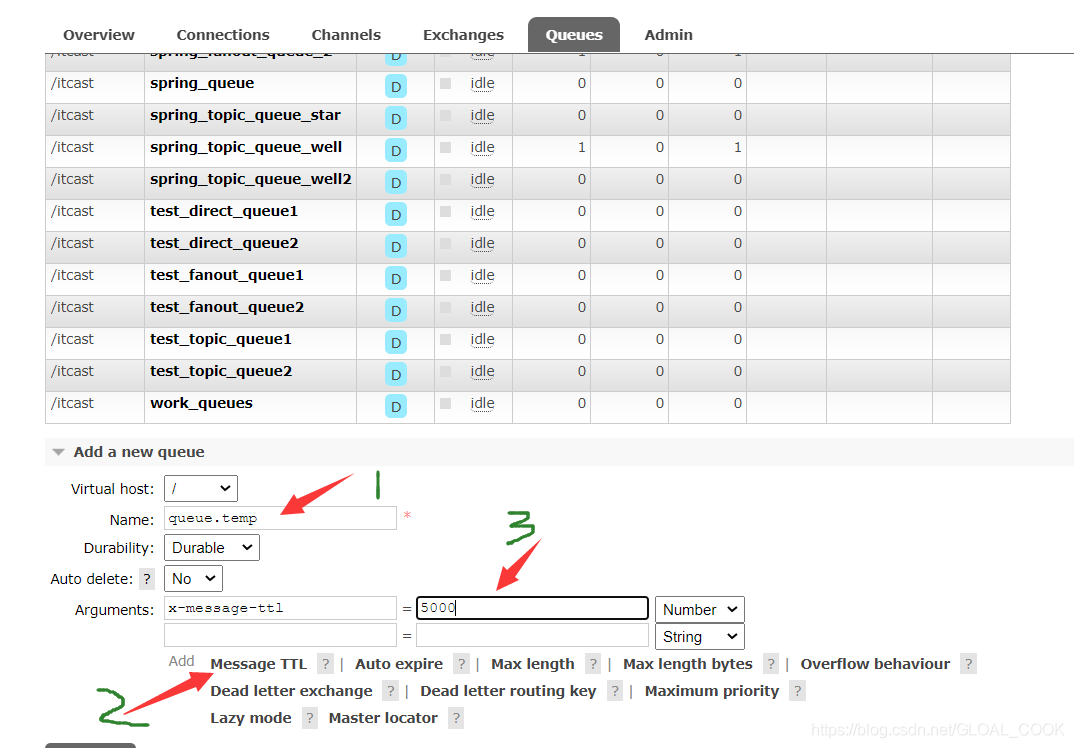Click the state indicator box for spring_queue

tap(445, 83)
